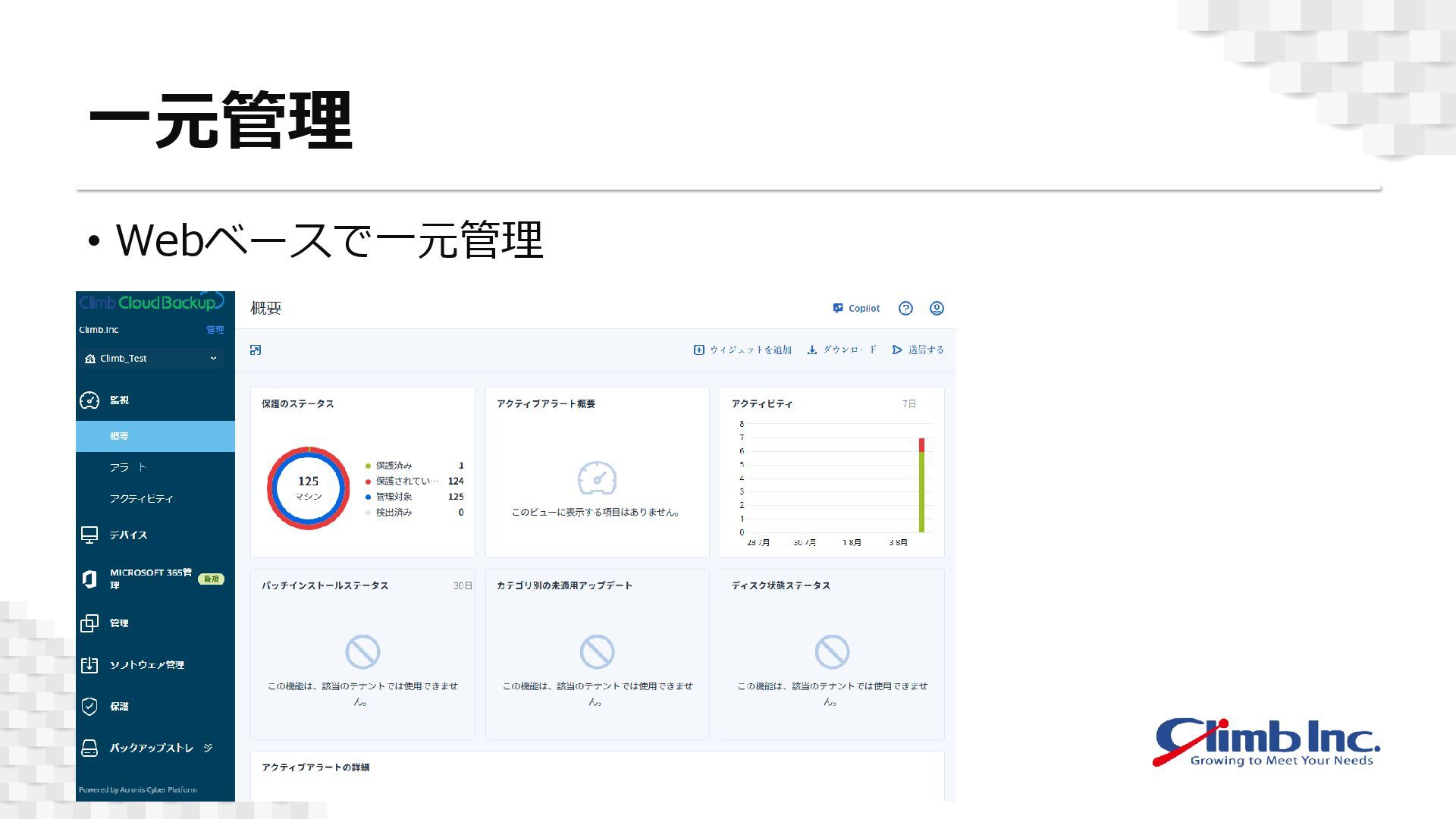Open the Climb_Test tenant dropdown
The height and width of the screenshot is (819, 1456).
pos(153,359)
